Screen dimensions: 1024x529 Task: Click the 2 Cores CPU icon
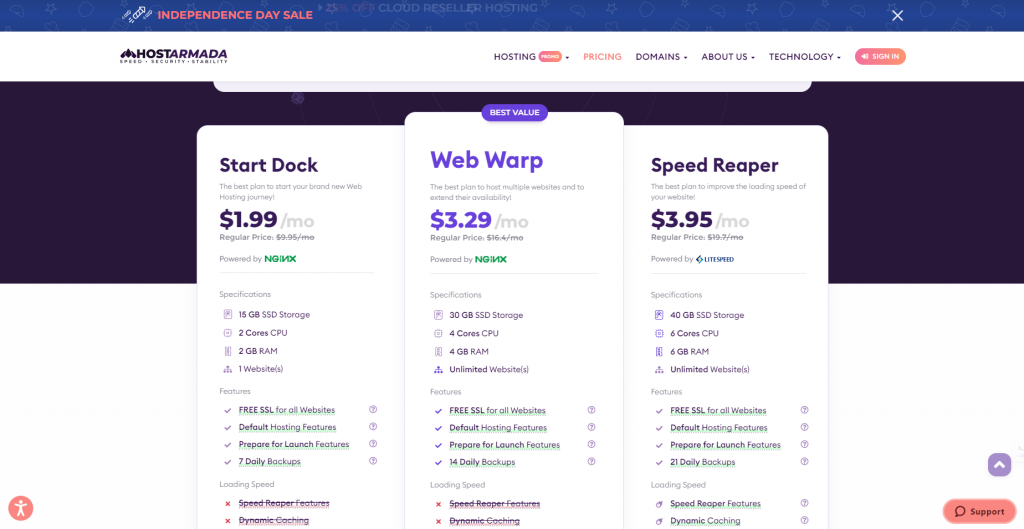pyautogui.click(x=228, y=332)
